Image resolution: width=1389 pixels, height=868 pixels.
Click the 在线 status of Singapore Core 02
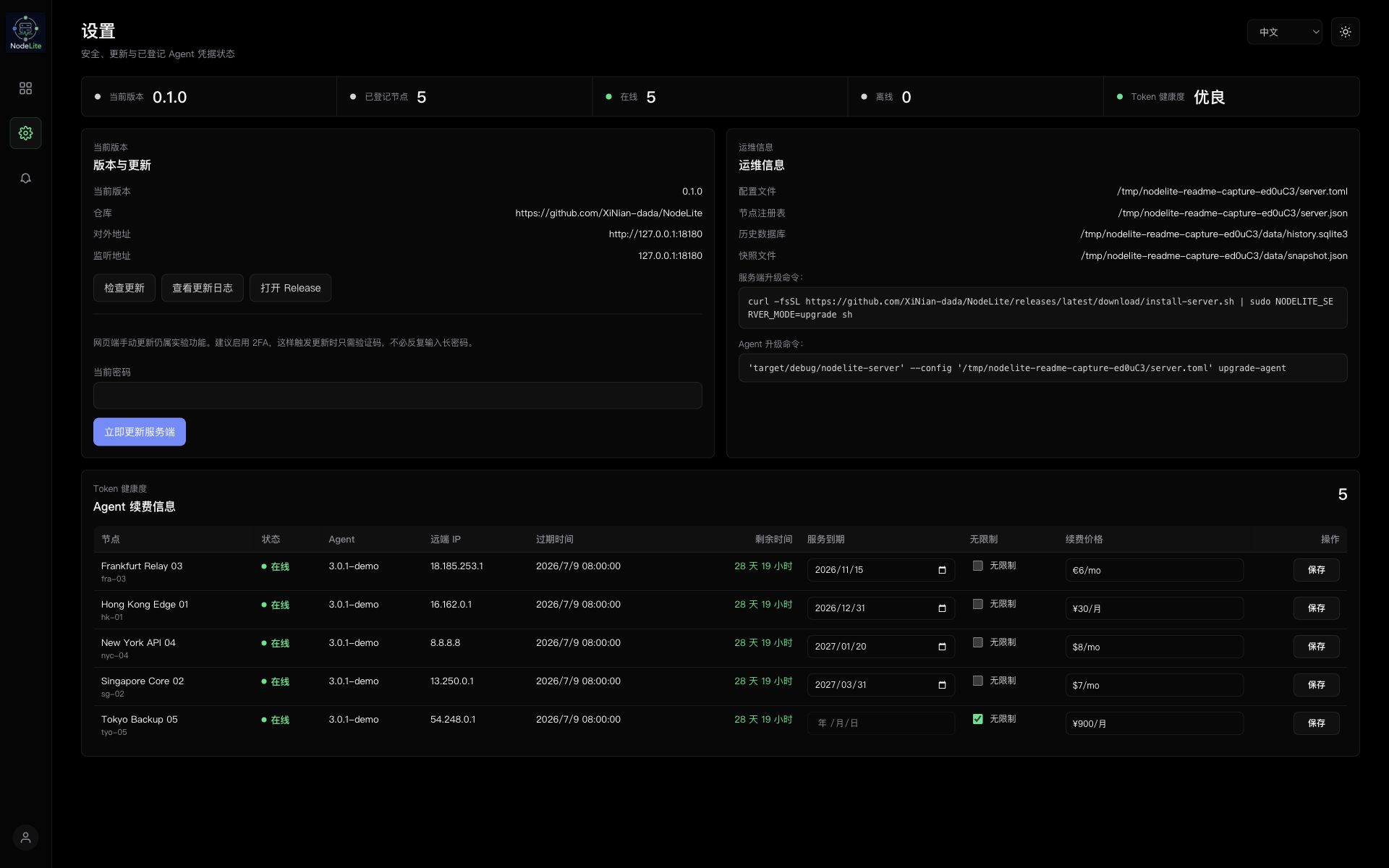[x=276, y=682]
